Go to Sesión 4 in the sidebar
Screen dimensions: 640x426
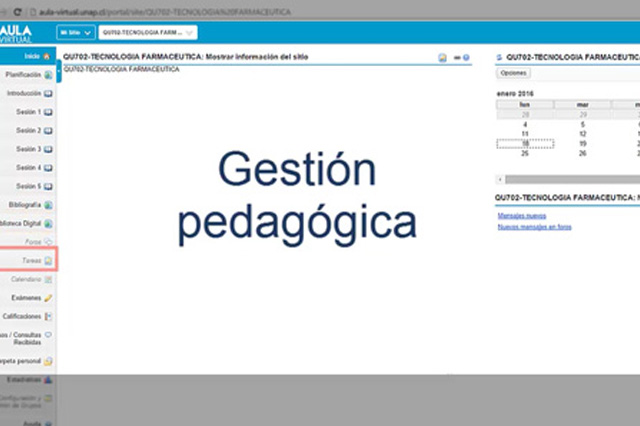pyautogui.click(x=48, y=168)
